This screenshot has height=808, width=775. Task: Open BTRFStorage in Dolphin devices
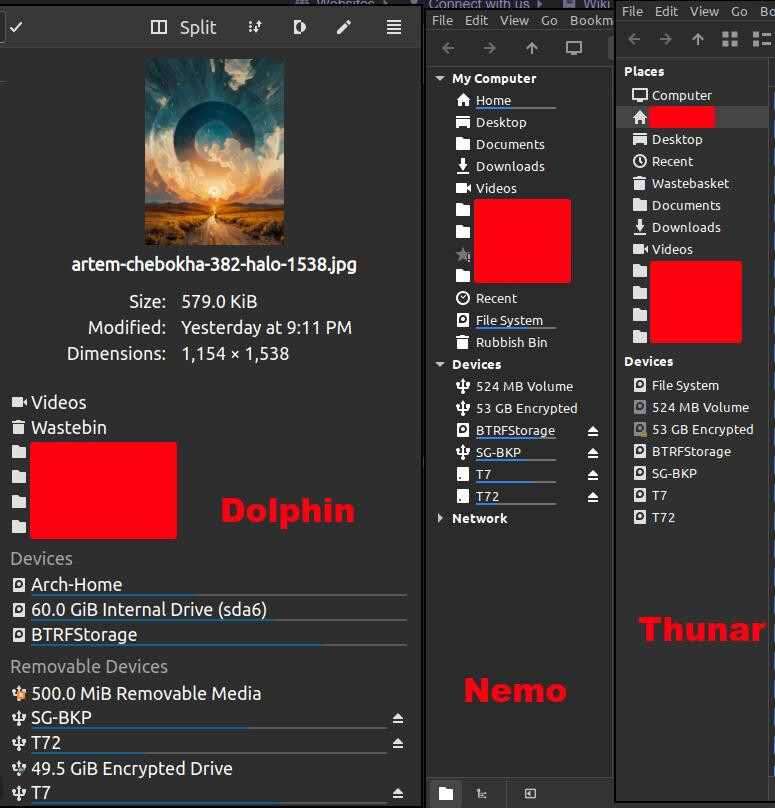[x=208, y=635]
